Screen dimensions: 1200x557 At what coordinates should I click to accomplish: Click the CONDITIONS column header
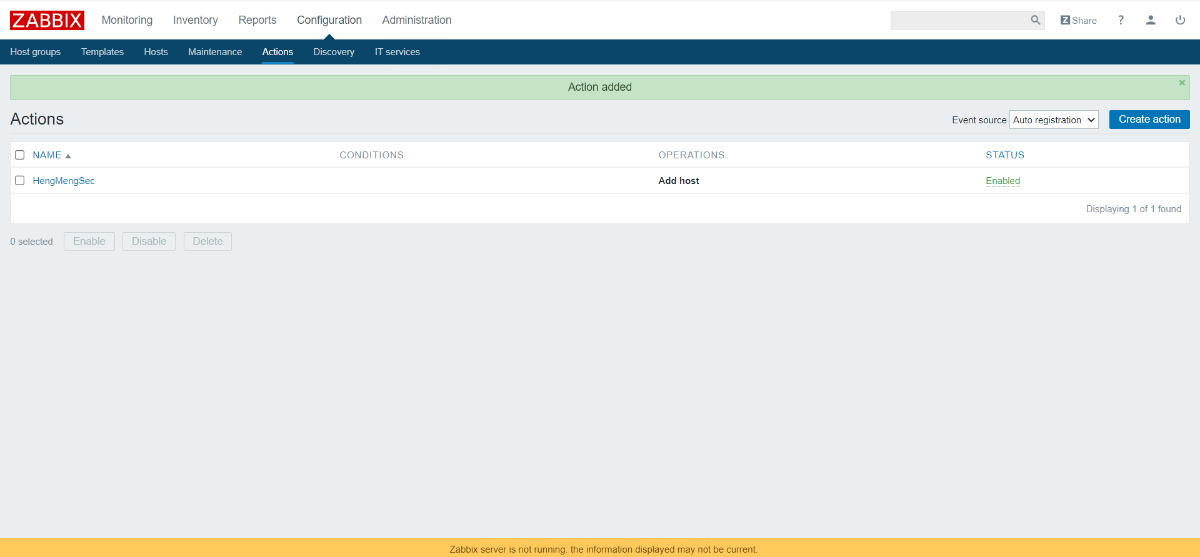pyautogui.click(x=372, y=155)
